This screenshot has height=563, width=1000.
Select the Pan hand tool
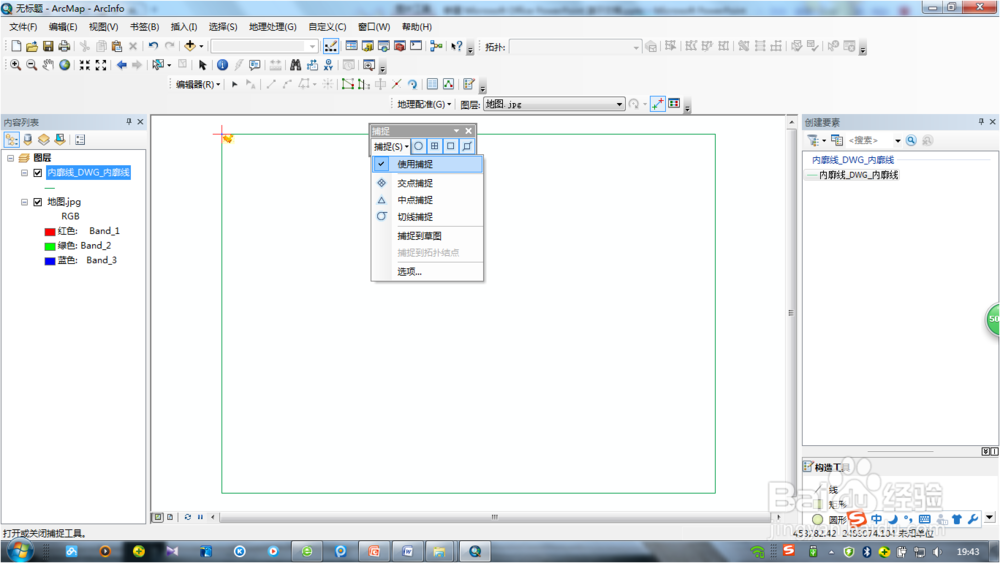[48, 65]
